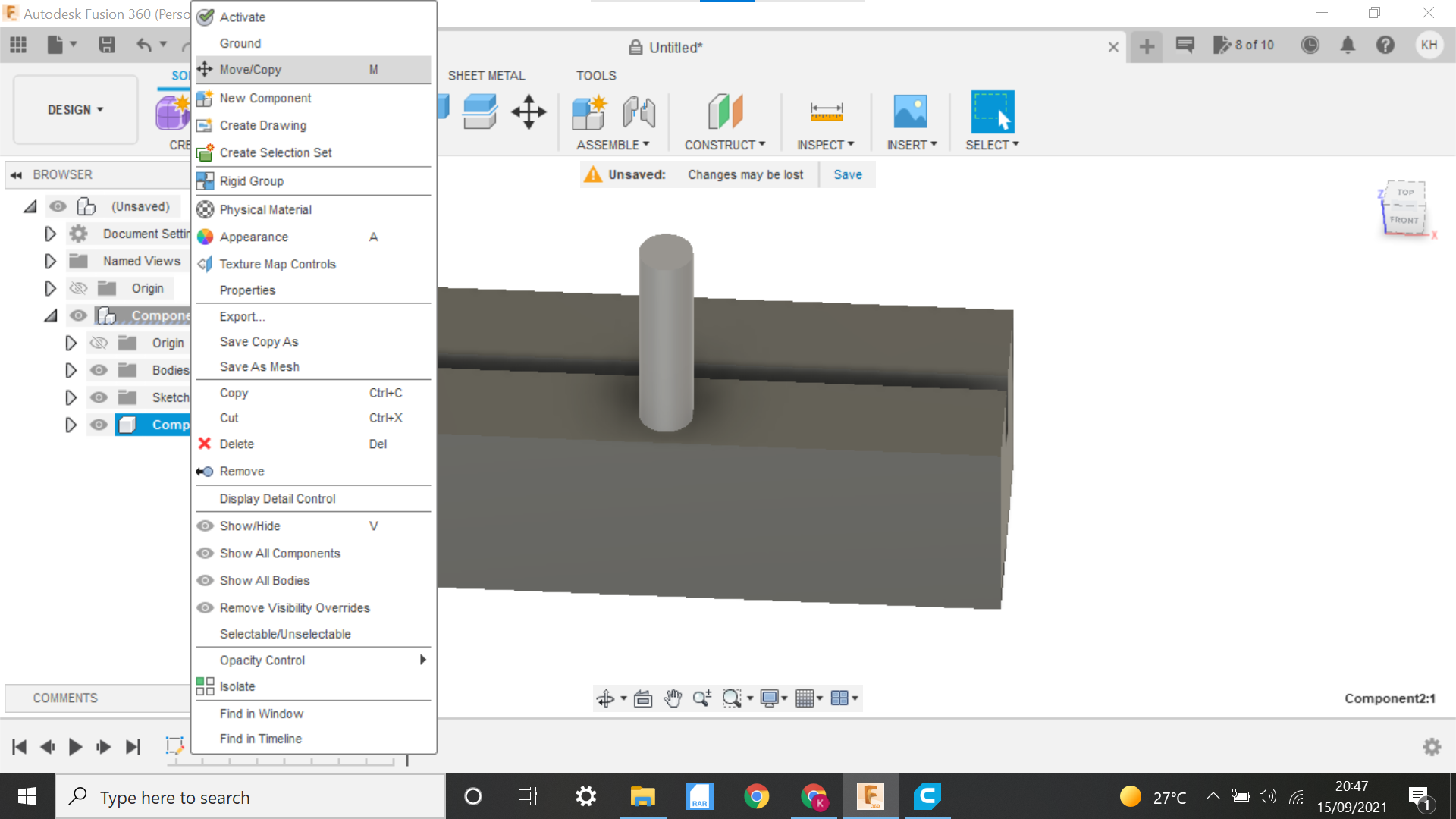
Task: Toggle visibility of the selected Component
Action: [x=99, y=425]
